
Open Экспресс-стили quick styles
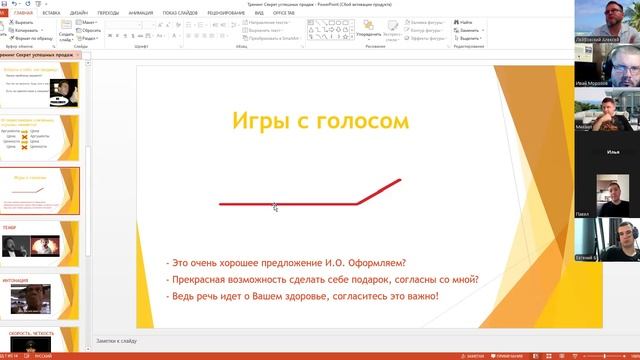pyautogui.click(x=392, y=31)
